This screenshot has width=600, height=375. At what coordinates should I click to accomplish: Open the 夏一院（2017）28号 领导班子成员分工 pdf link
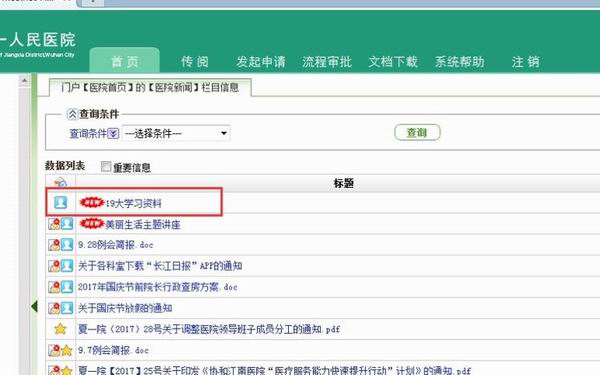(209, 329)
